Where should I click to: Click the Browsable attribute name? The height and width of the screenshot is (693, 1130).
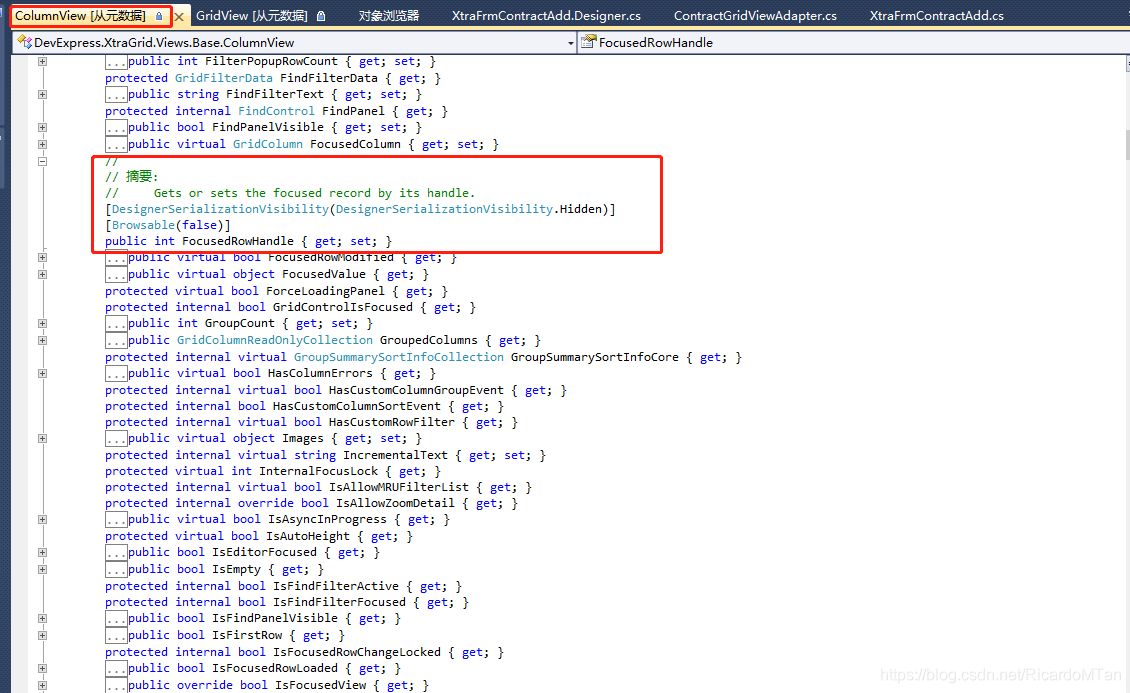tap(143, 225)
